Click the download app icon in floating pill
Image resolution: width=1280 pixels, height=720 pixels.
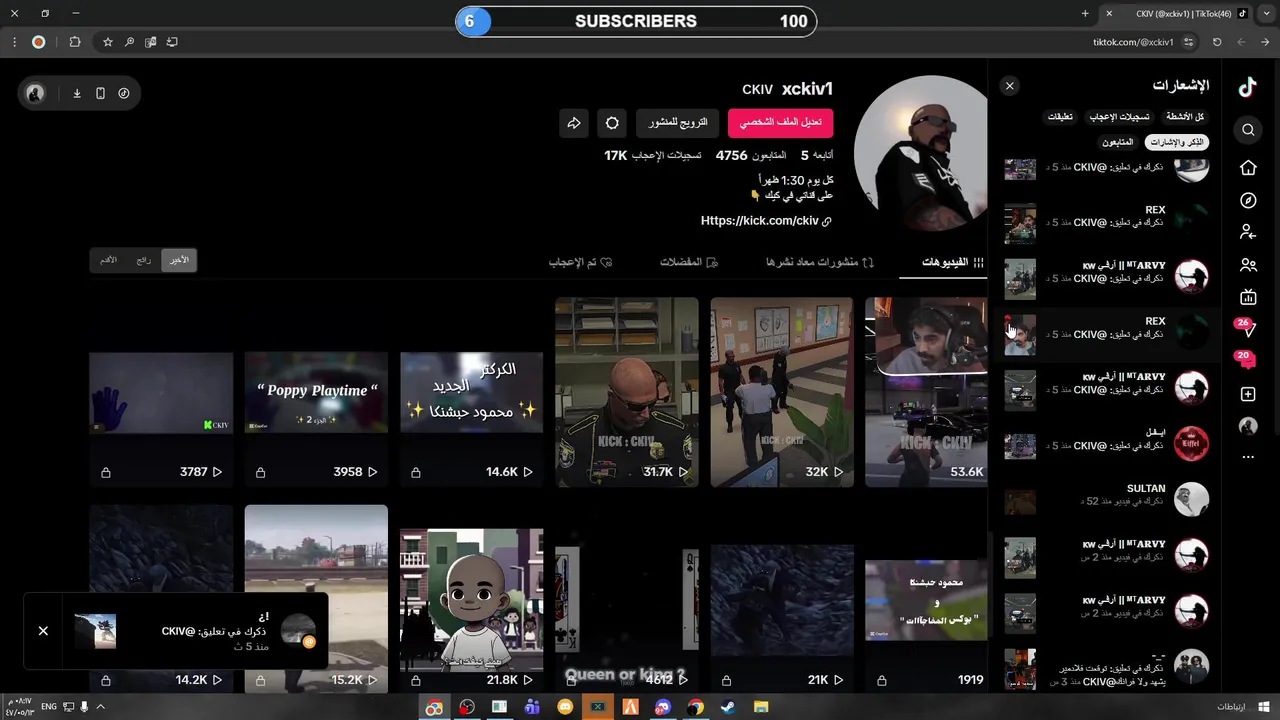[77, 93]
